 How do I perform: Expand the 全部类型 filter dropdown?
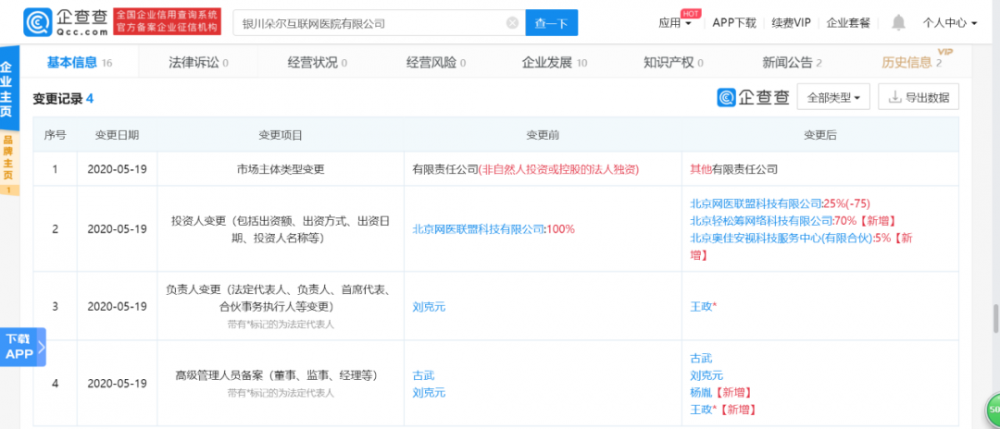click(836, 97)
